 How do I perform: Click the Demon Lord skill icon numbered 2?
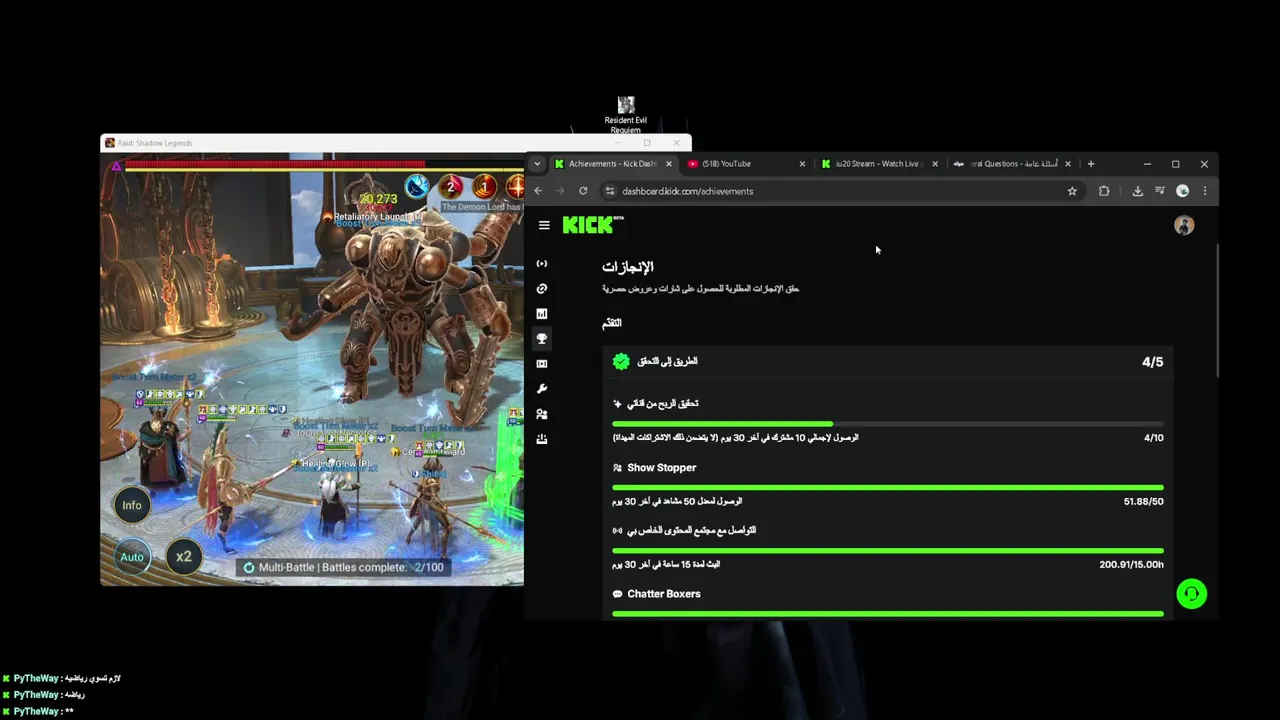pyautogui.click(x=451, y=187)
